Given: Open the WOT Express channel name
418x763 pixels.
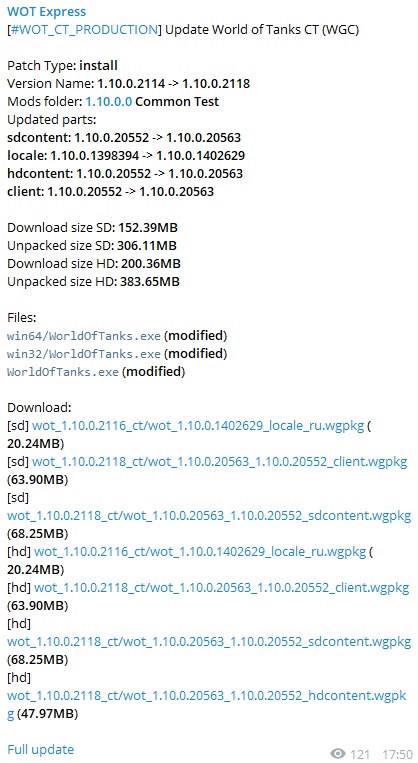Looking at the screenshot, I should [x=46, y=11].
